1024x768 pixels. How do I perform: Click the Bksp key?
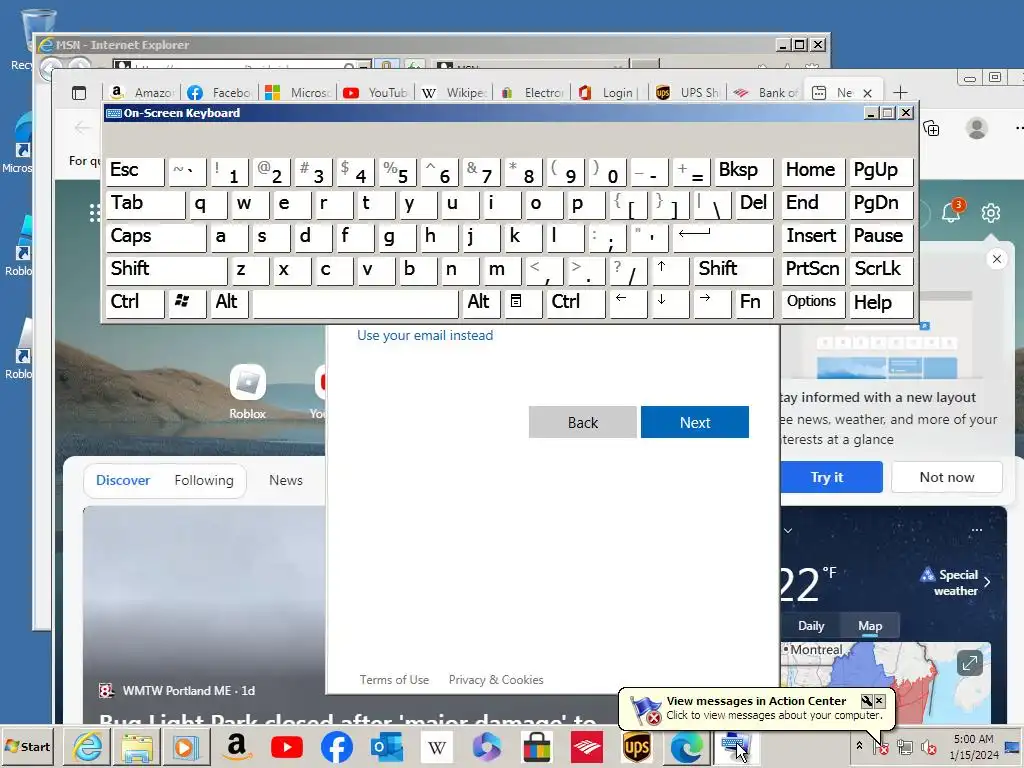[x=743, y=171]
